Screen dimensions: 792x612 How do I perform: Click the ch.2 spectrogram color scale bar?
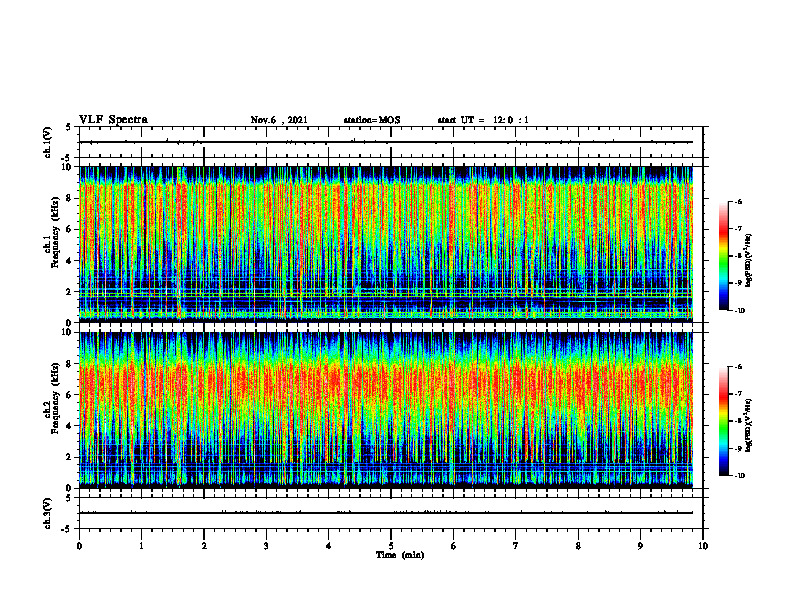pyautogui.click(x=723, y=421)
